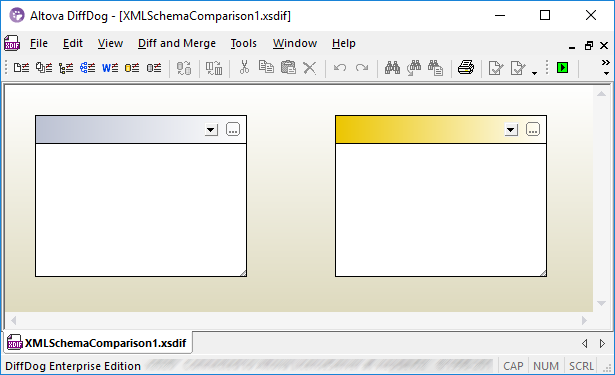
Task: Expand toolbar overflow chevron
Action: 606,62
